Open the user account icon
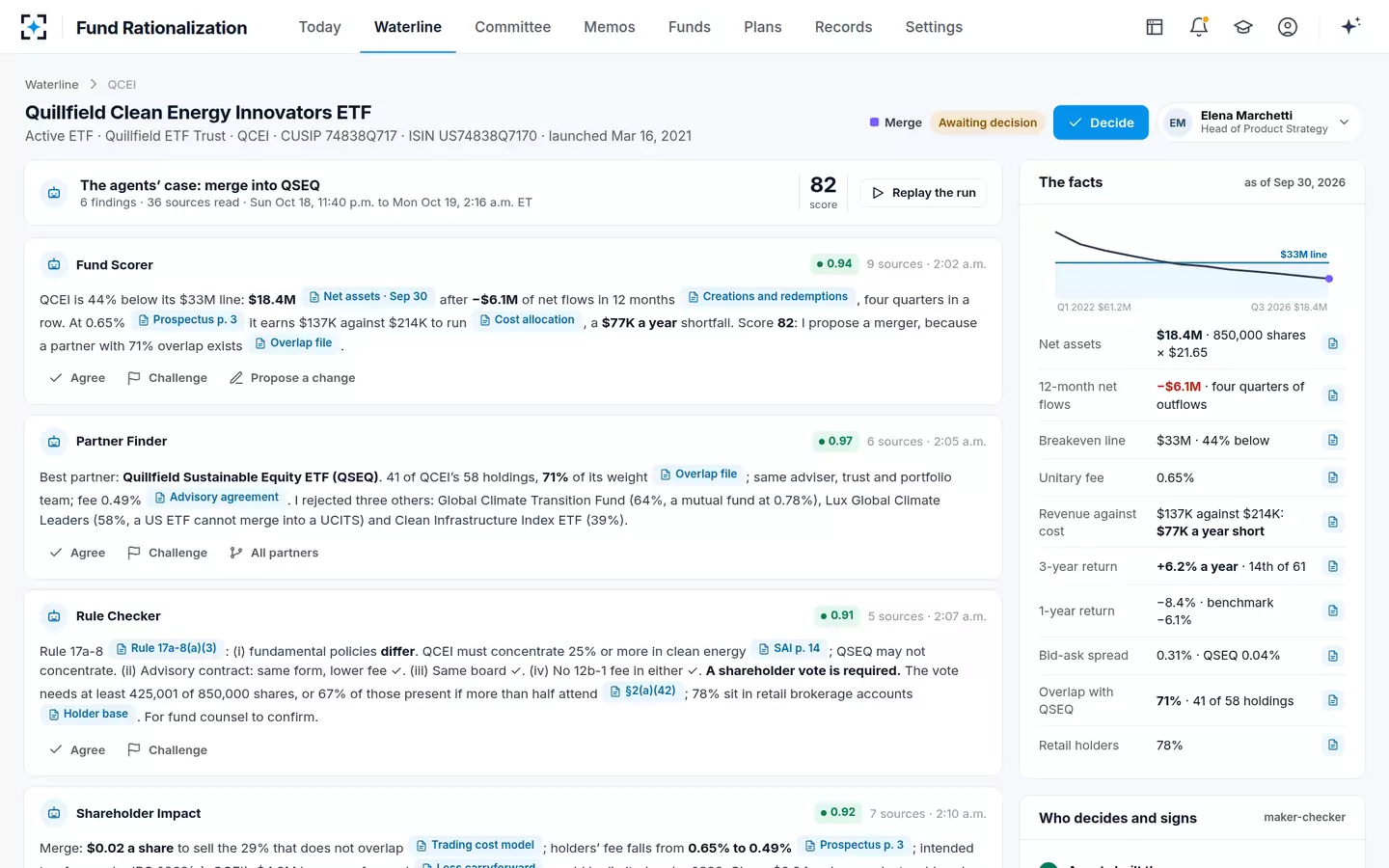Image resolution: width=1389 pixels, height=868 pixels. click(x=1288, y=27)
